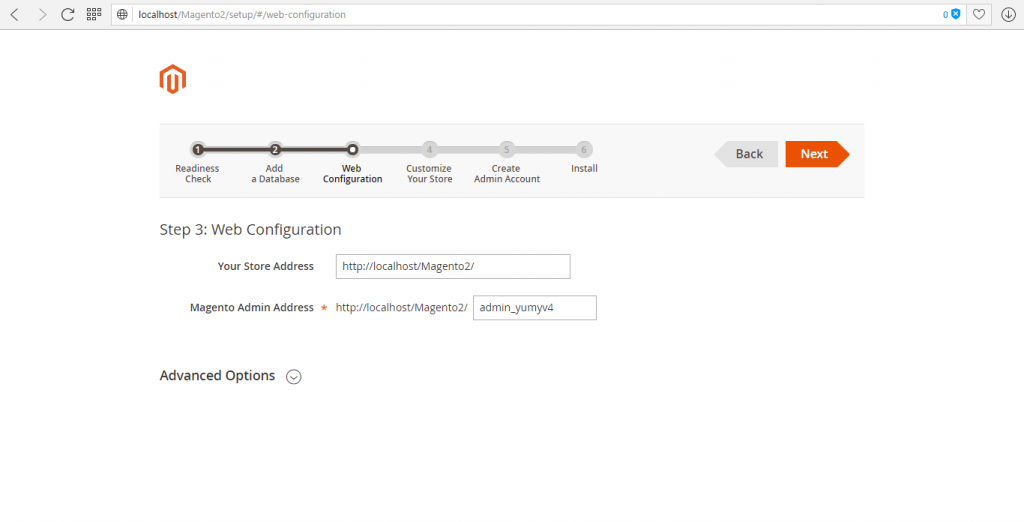Open the speed dial grid icon
1024x522 pixels.
coord(93,14)
